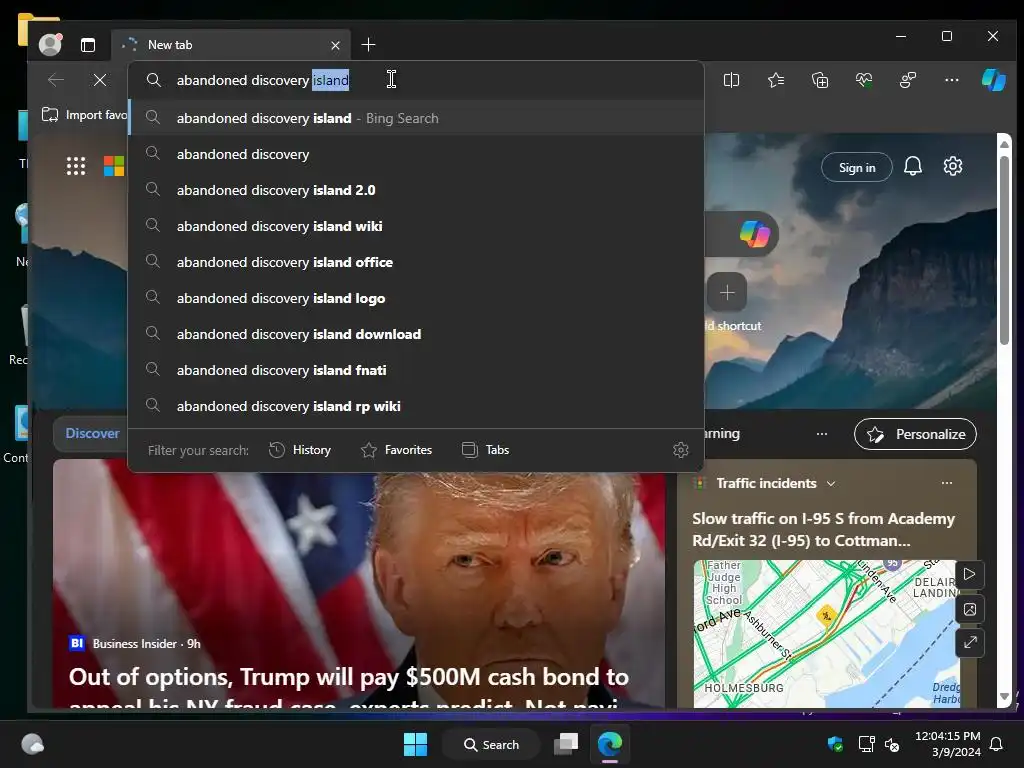Open Task View on taskbar

click(x=566, y=744)
